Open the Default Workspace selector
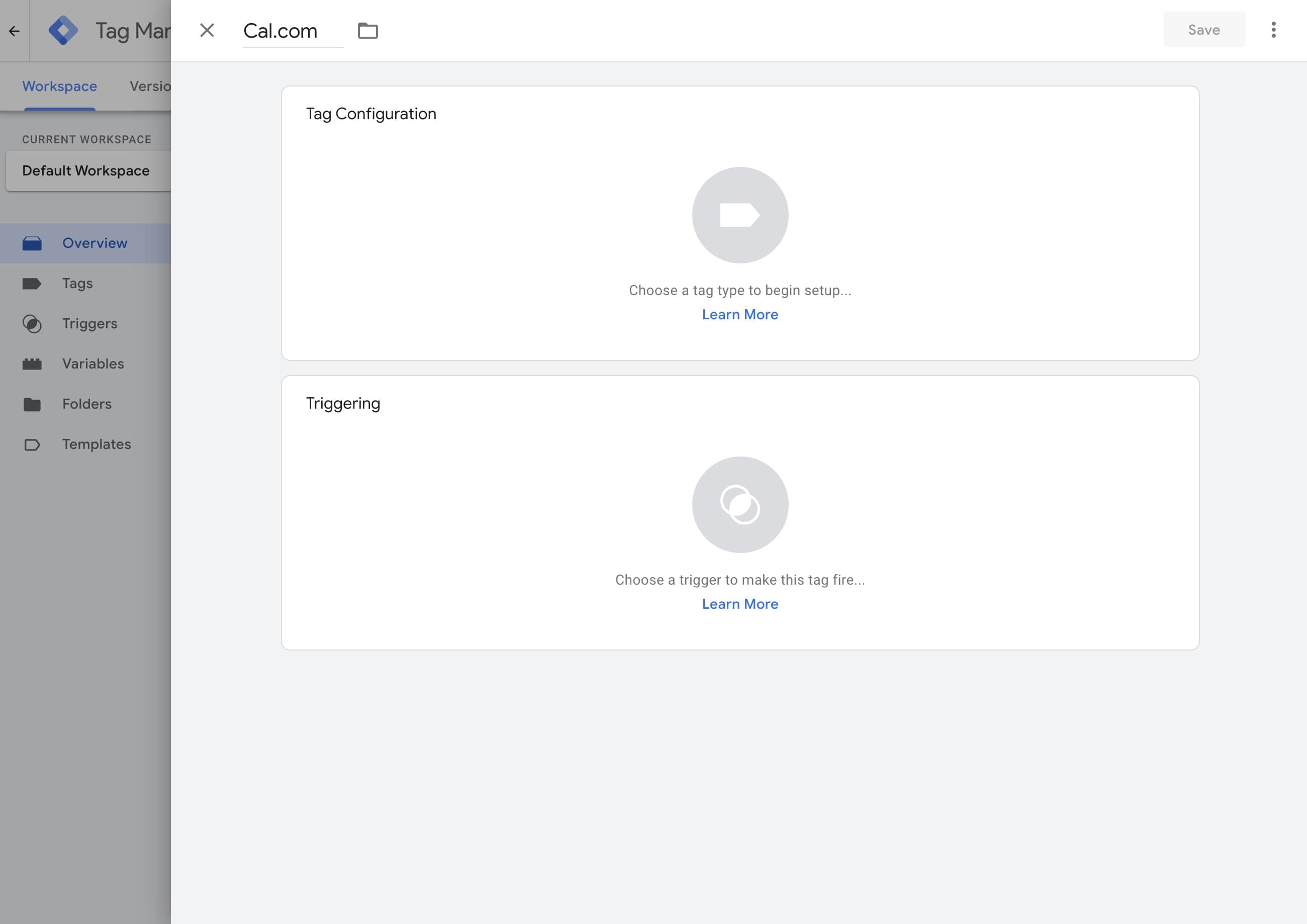1307x924 pixels. tap(85, 170)
